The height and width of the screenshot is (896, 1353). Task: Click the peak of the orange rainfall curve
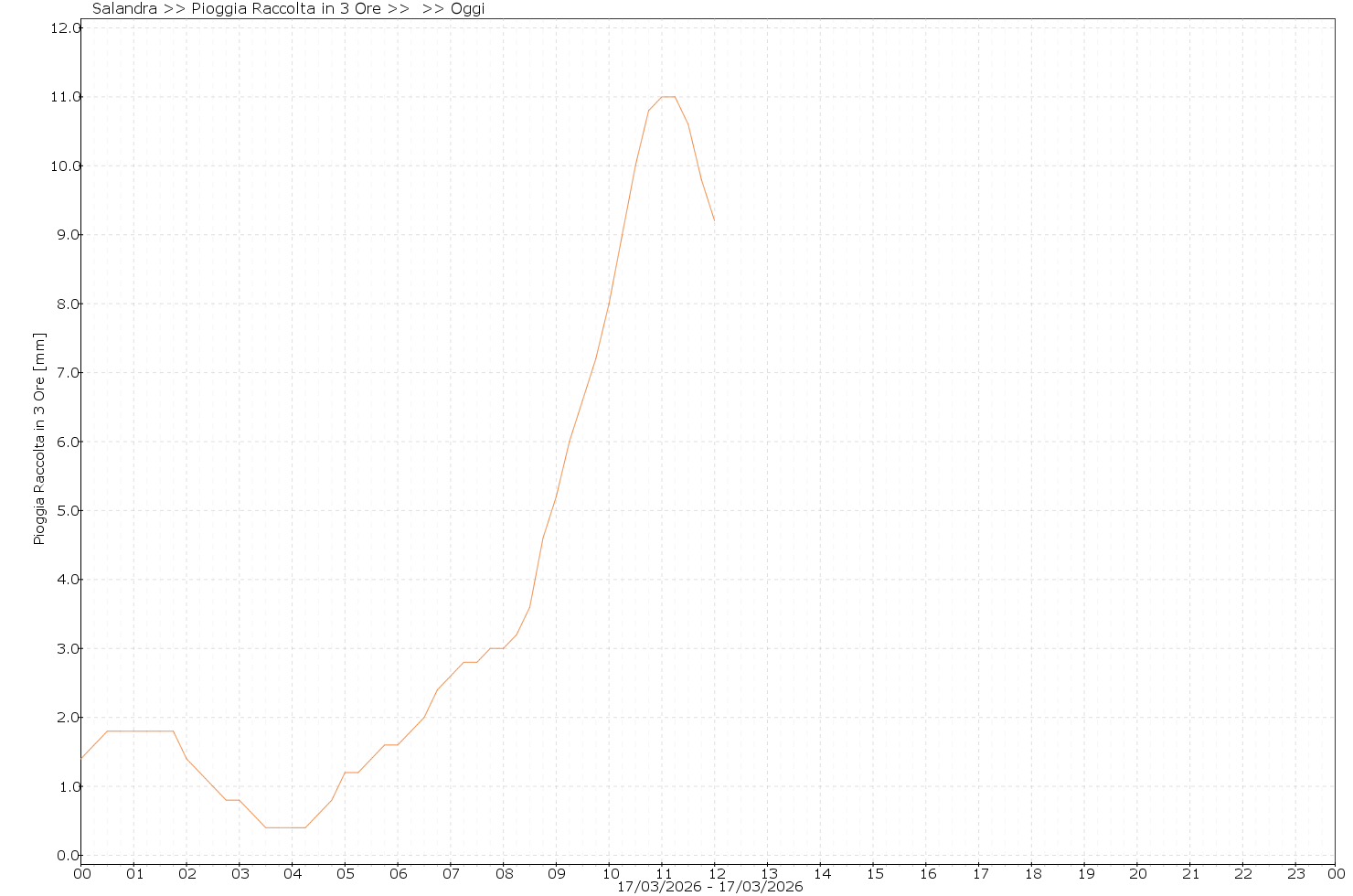click(x=668, y=97)
